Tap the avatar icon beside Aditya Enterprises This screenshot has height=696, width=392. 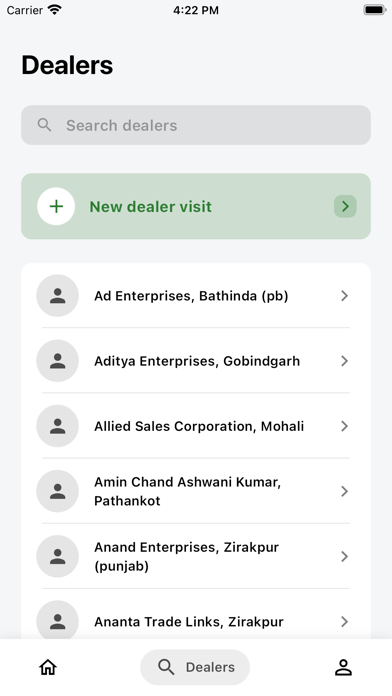coord(57,361)
